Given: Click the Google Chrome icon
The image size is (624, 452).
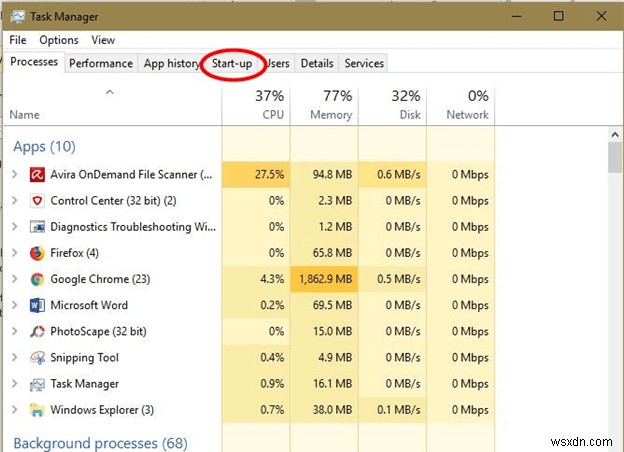Looking at the screenshot, I should [x=37, y=279].
